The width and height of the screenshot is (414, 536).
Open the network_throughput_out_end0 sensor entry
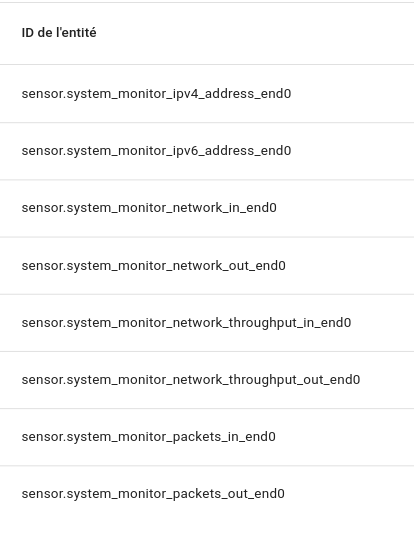coord(207,380)
